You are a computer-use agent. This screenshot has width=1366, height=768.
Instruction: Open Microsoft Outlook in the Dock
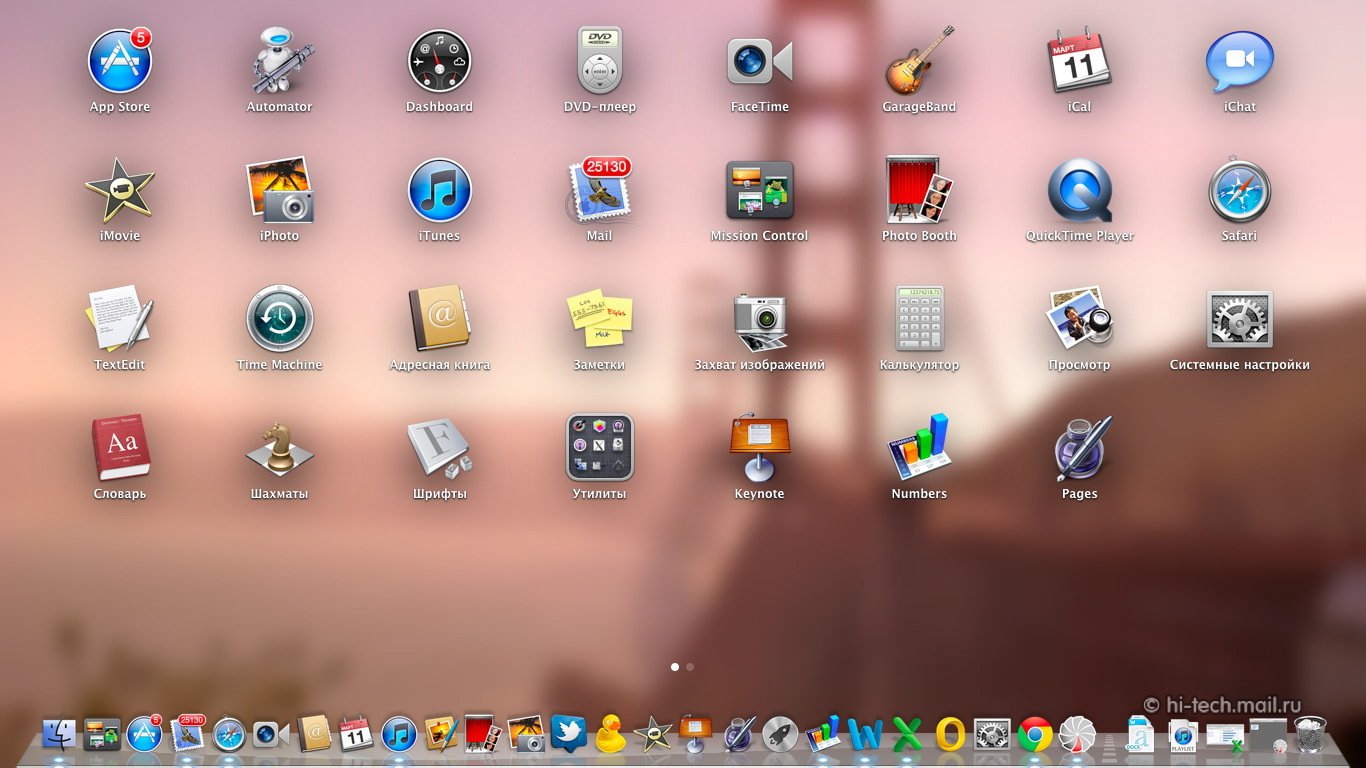coord(950,734)
